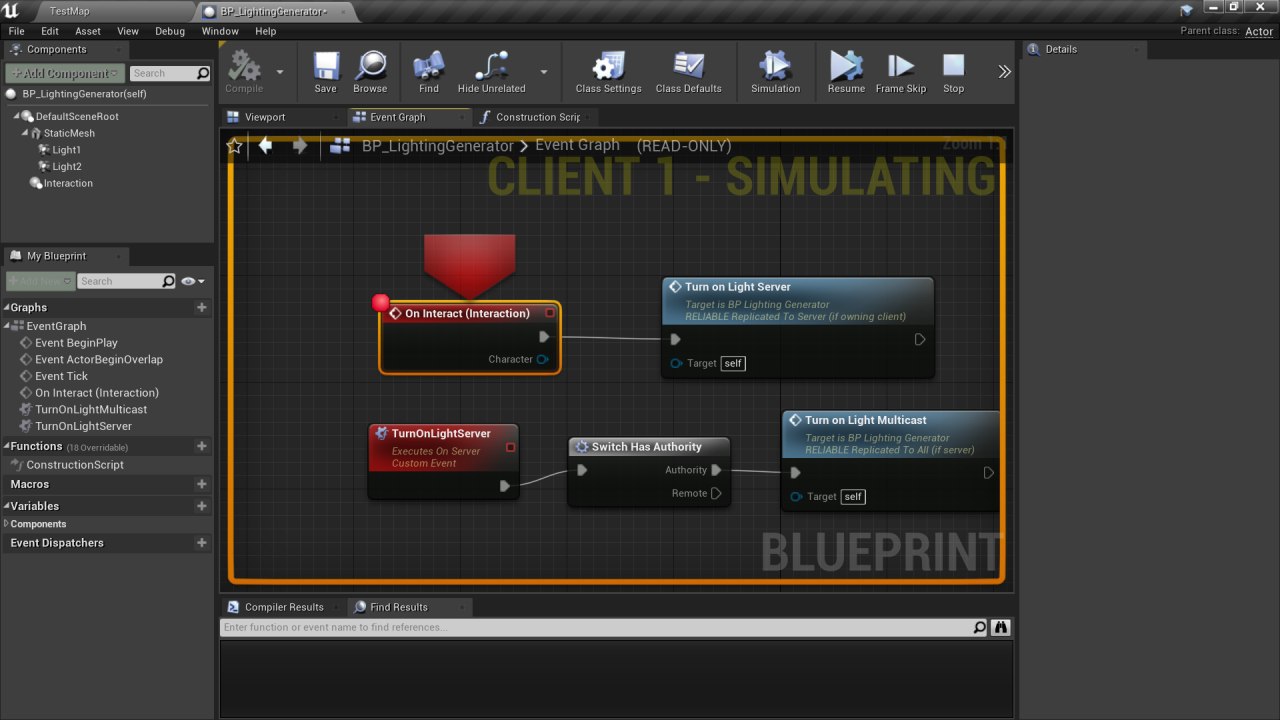Select TurnOnLightMulticast in My Blueprint
The image size is (1280, 720).
point(90,409)
